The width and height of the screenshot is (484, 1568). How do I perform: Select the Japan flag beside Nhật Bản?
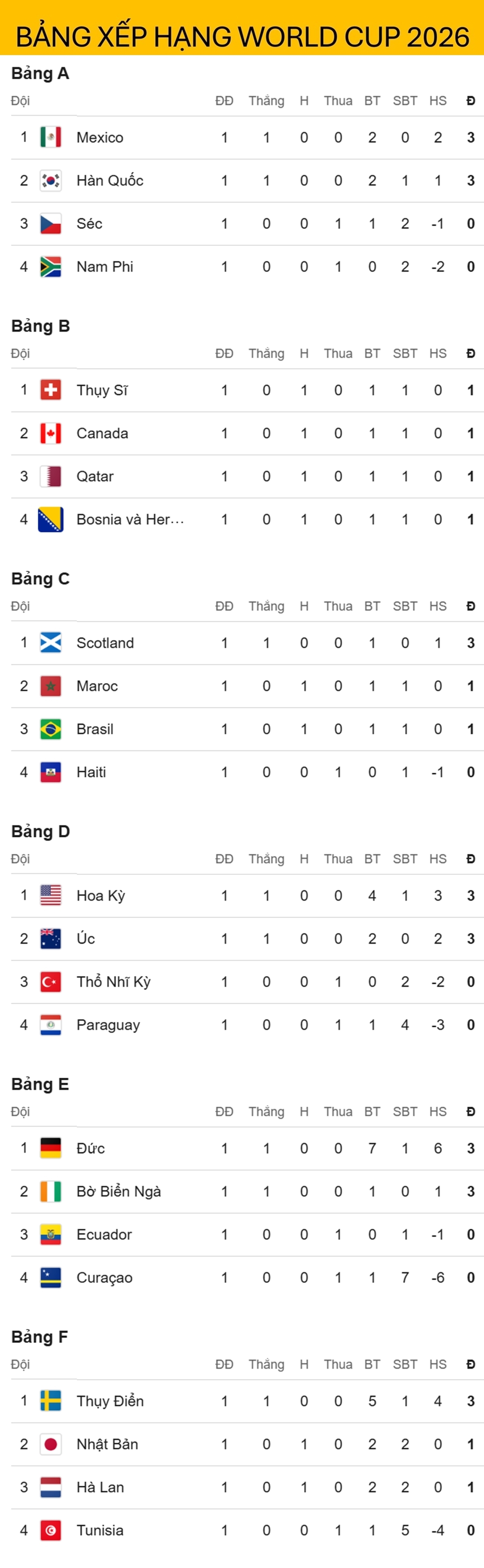click(x=51, y=1444)
